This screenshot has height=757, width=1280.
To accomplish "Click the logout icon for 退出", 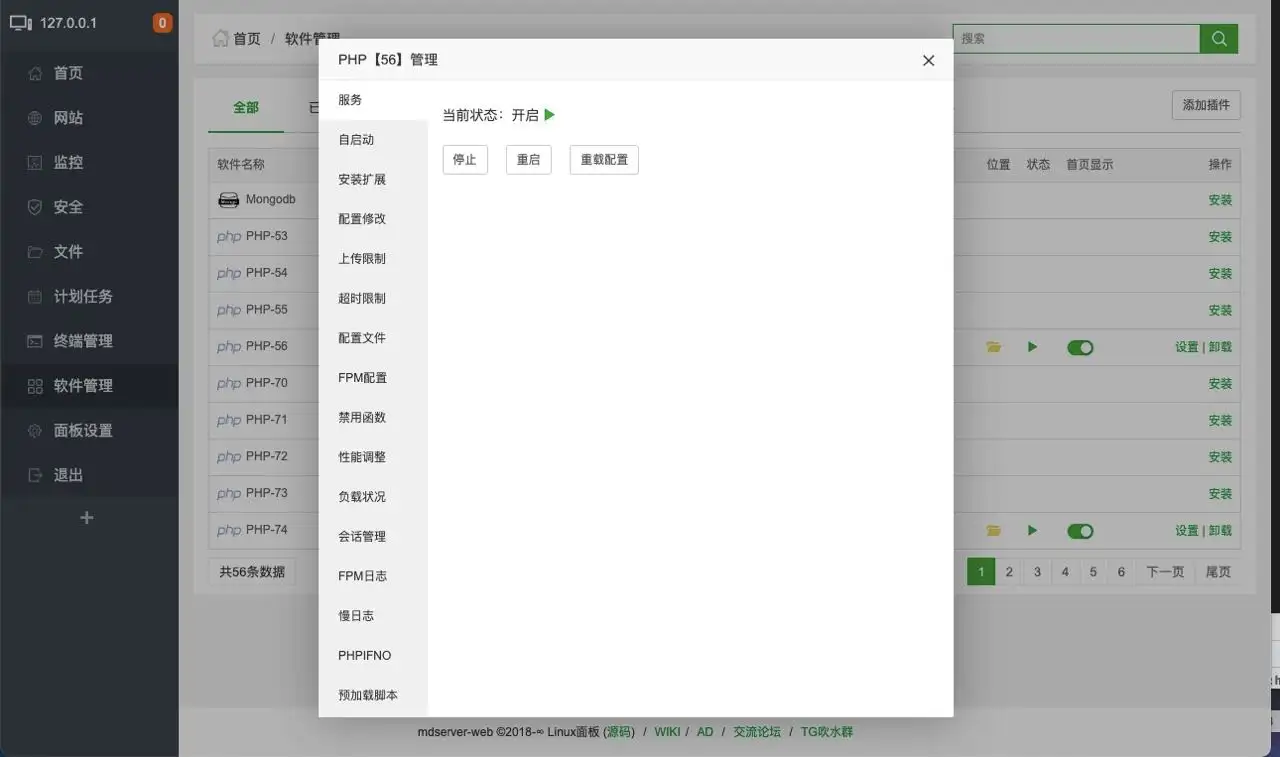I will pos(35,475).
